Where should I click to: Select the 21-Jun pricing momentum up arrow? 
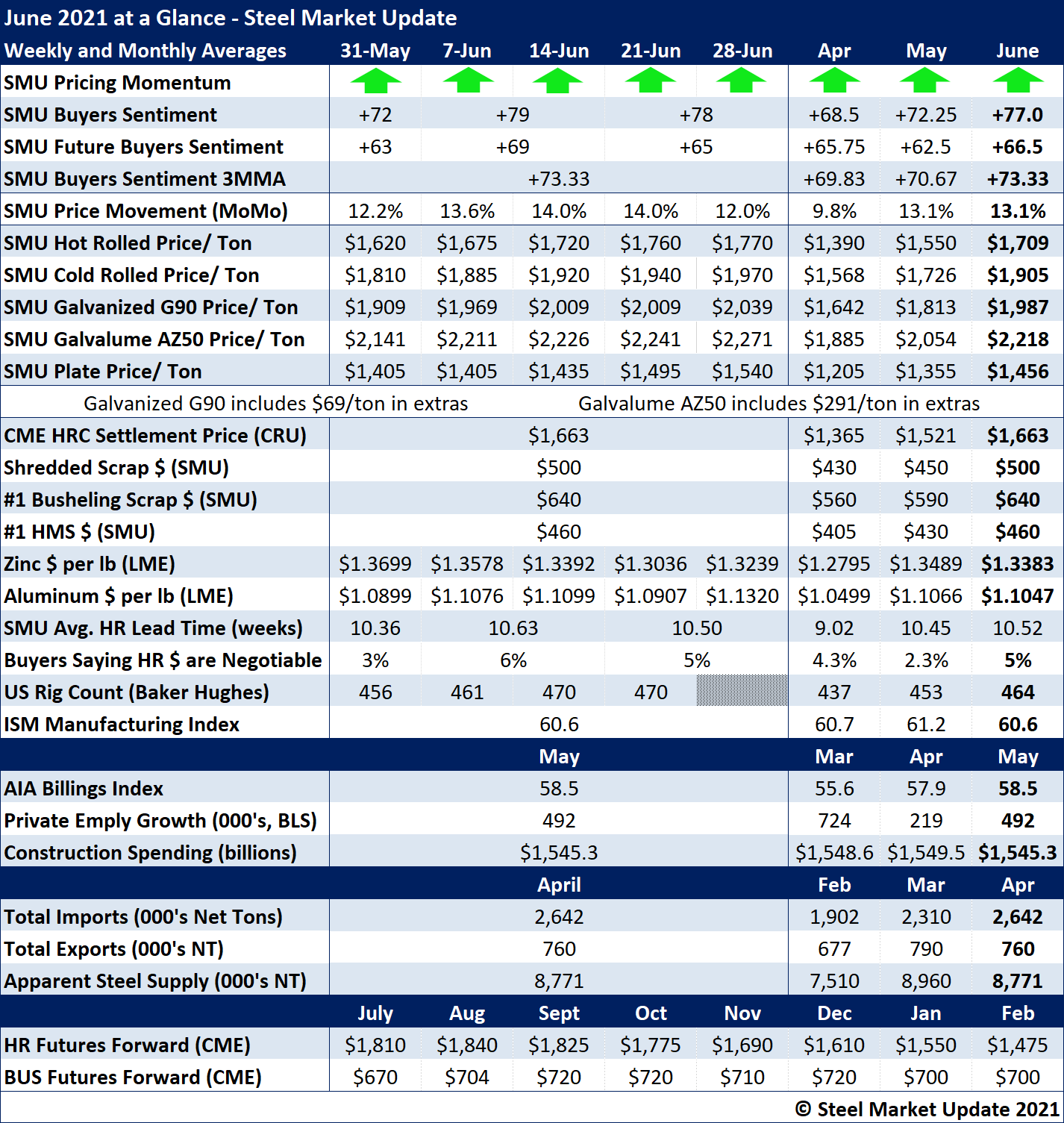point(651,81)
